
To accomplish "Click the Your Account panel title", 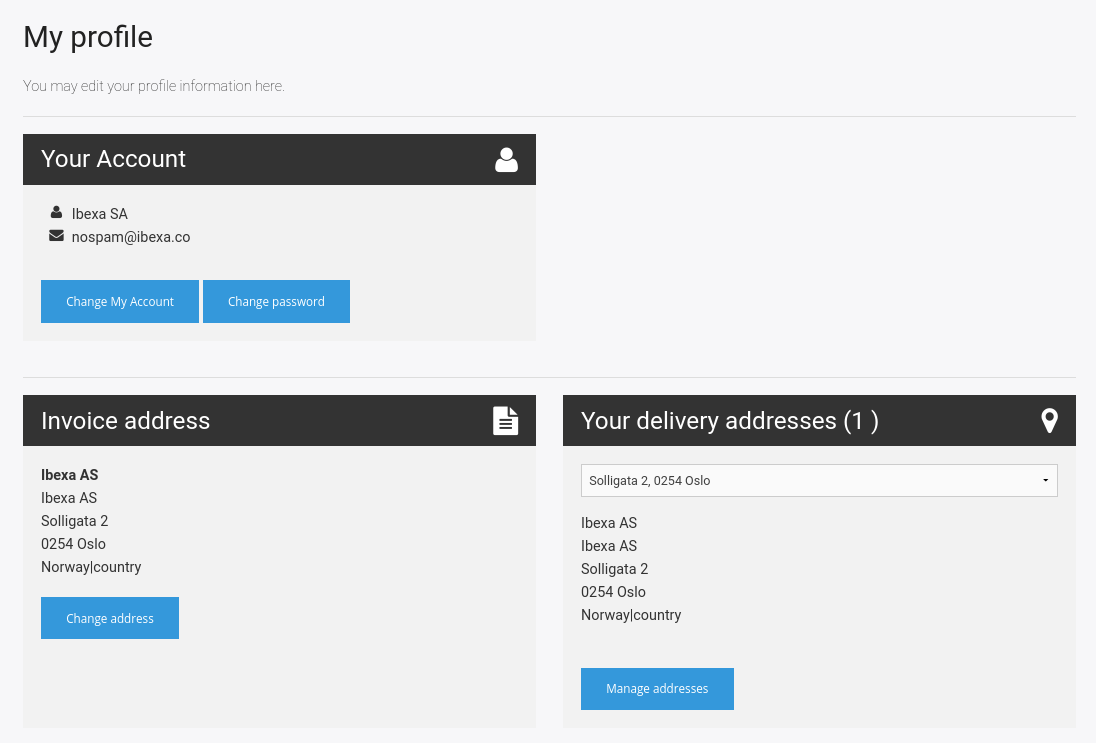I will click(x=113, y=159).
